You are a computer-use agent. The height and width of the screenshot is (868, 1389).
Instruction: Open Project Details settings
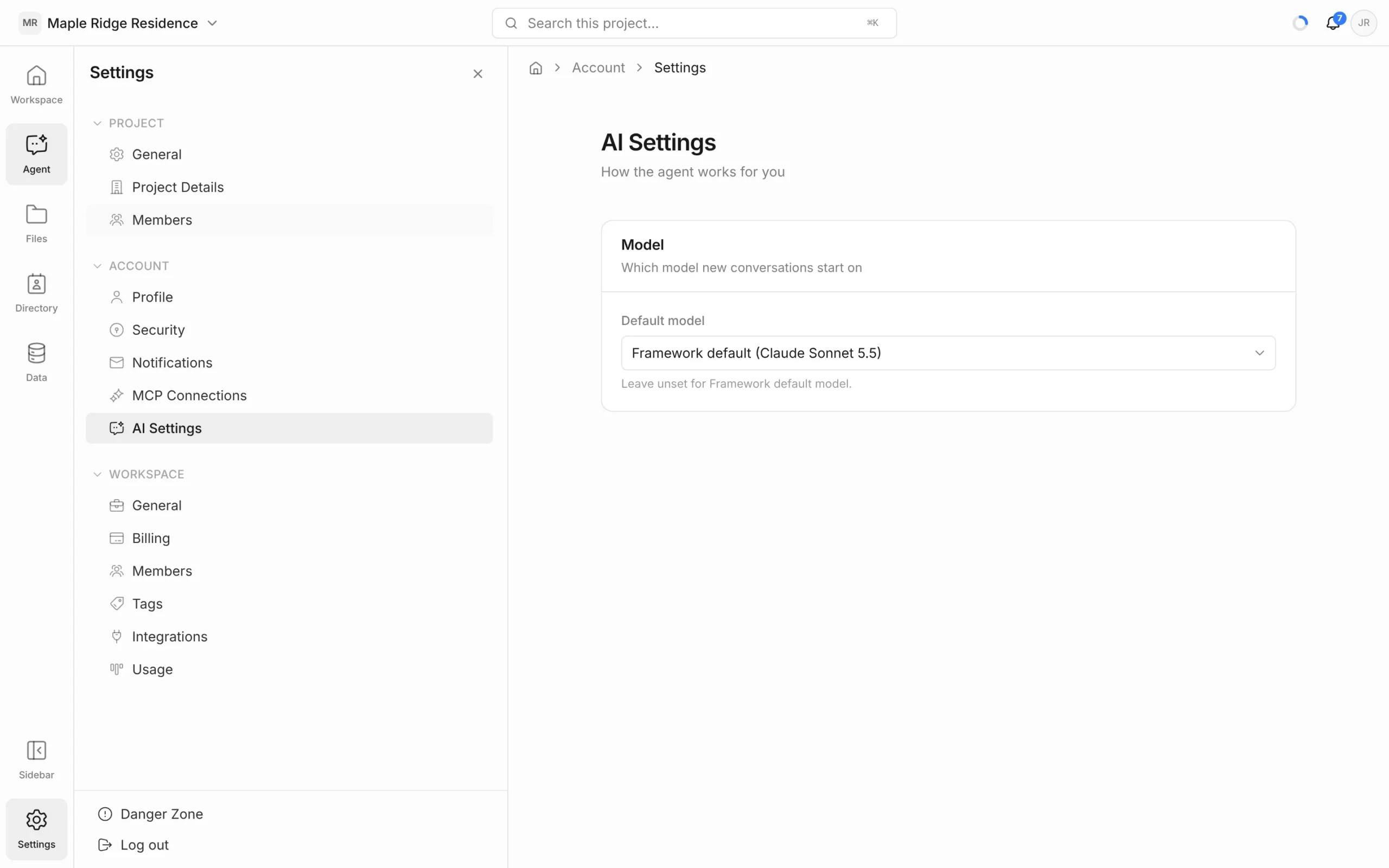coord(289,187)
